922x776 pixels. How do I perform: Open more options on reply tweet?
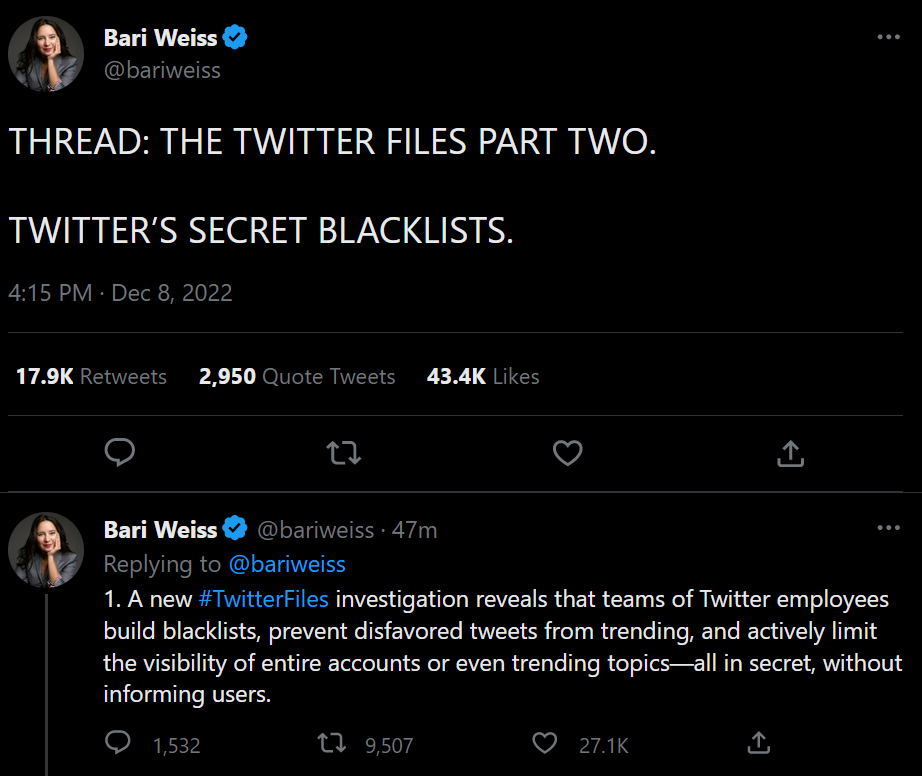888,528
